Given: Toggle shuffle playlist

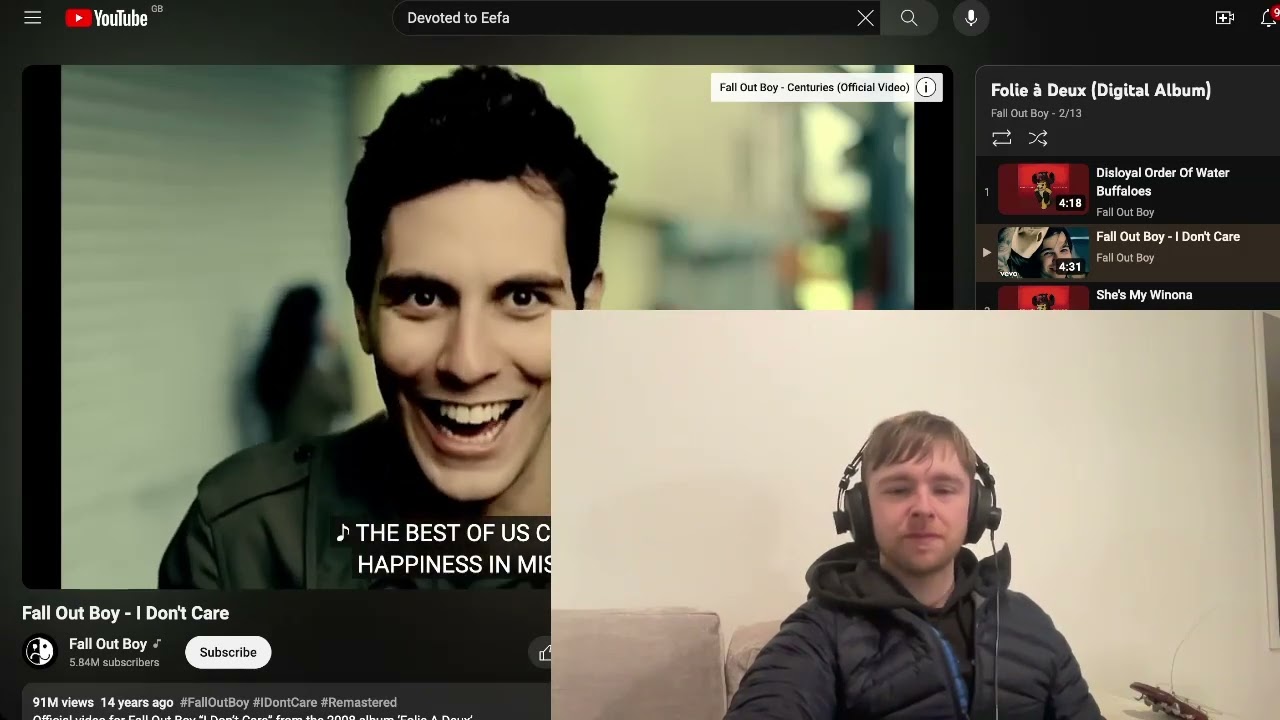Looking at the screenshot, I should click(x=1038, y=138).
